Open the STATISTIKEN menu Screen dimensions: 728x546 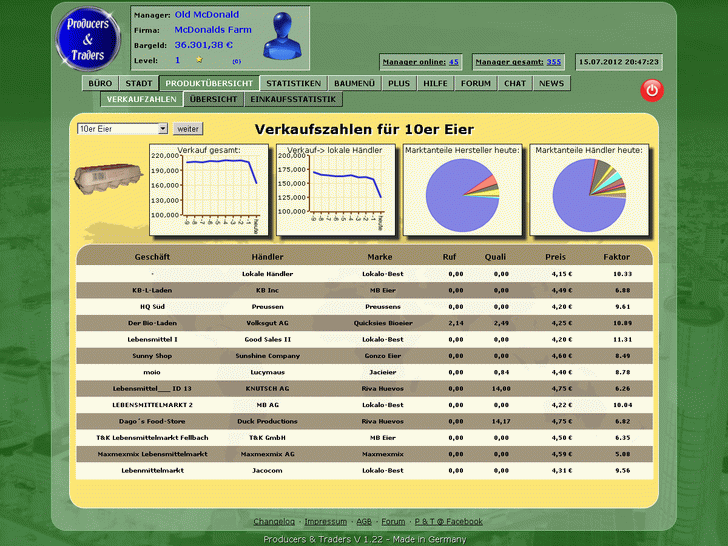pos(293,84)
